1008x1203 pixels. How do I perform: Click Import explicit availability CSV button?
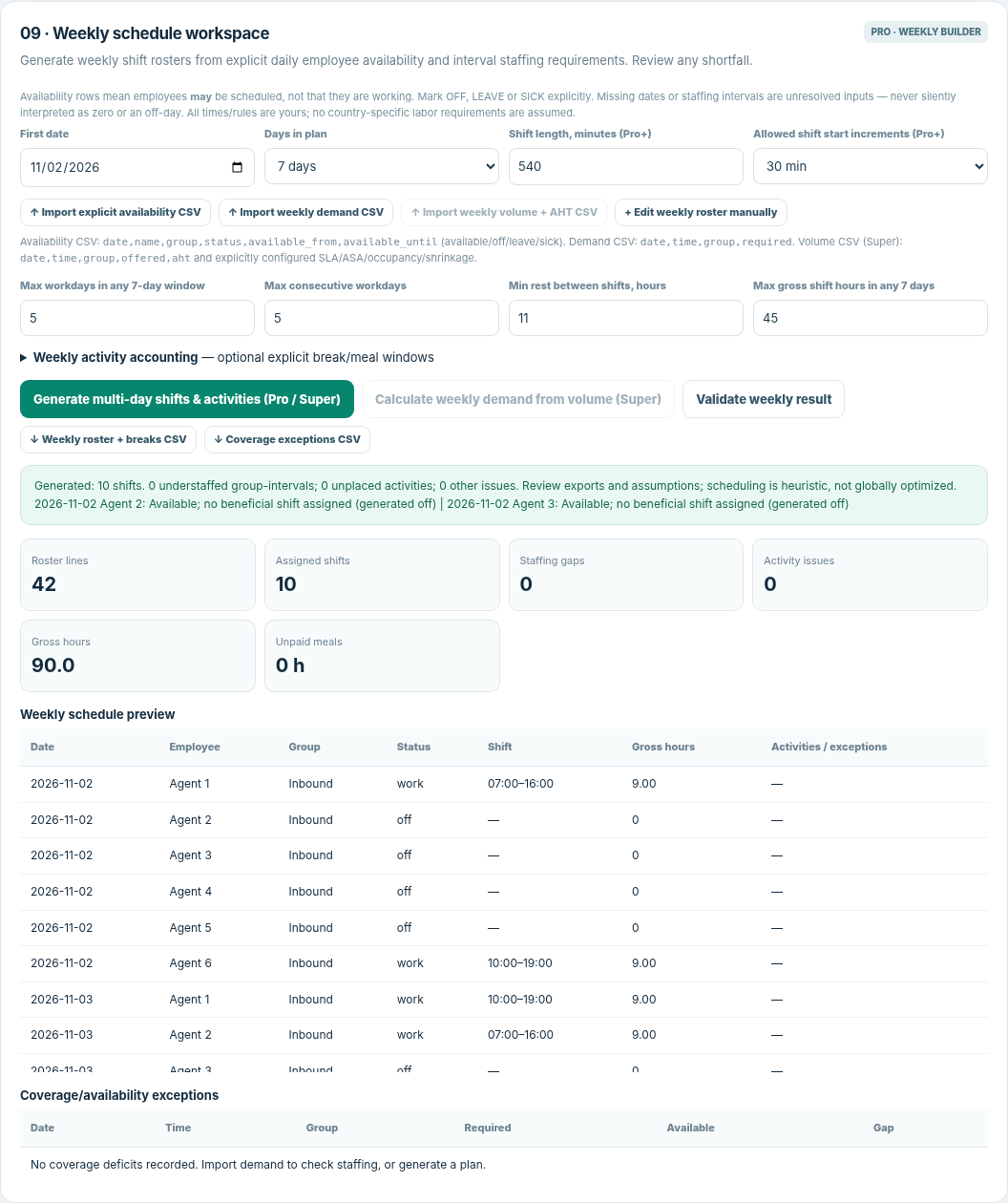115,212
